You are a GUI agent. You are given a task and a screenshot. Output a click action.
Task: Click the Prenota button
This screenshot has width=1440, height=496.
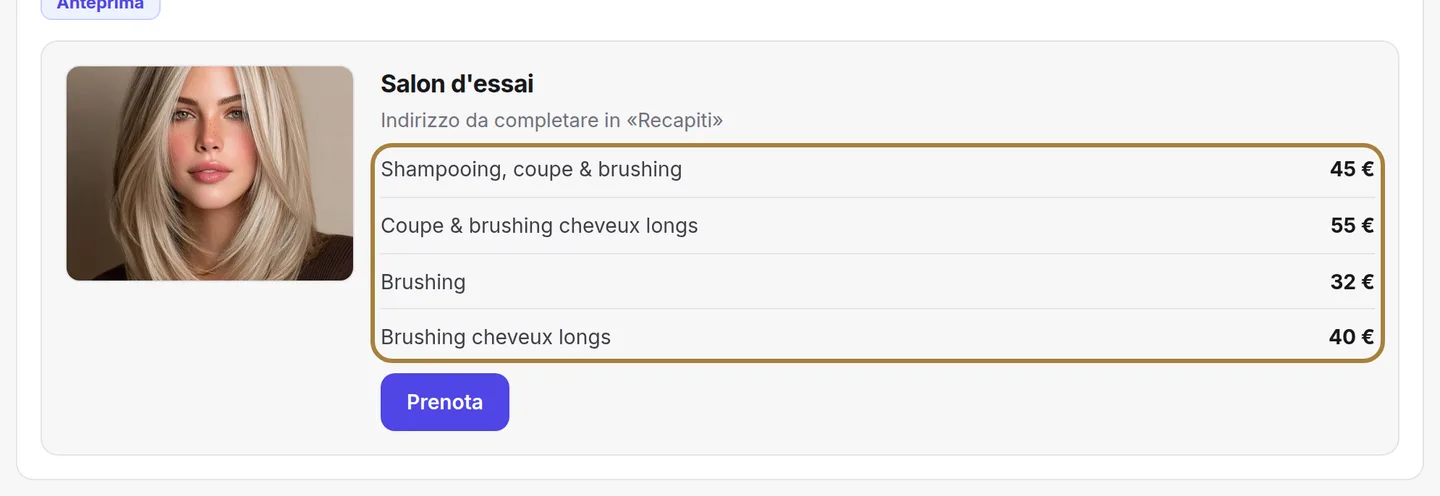point(445,402)
